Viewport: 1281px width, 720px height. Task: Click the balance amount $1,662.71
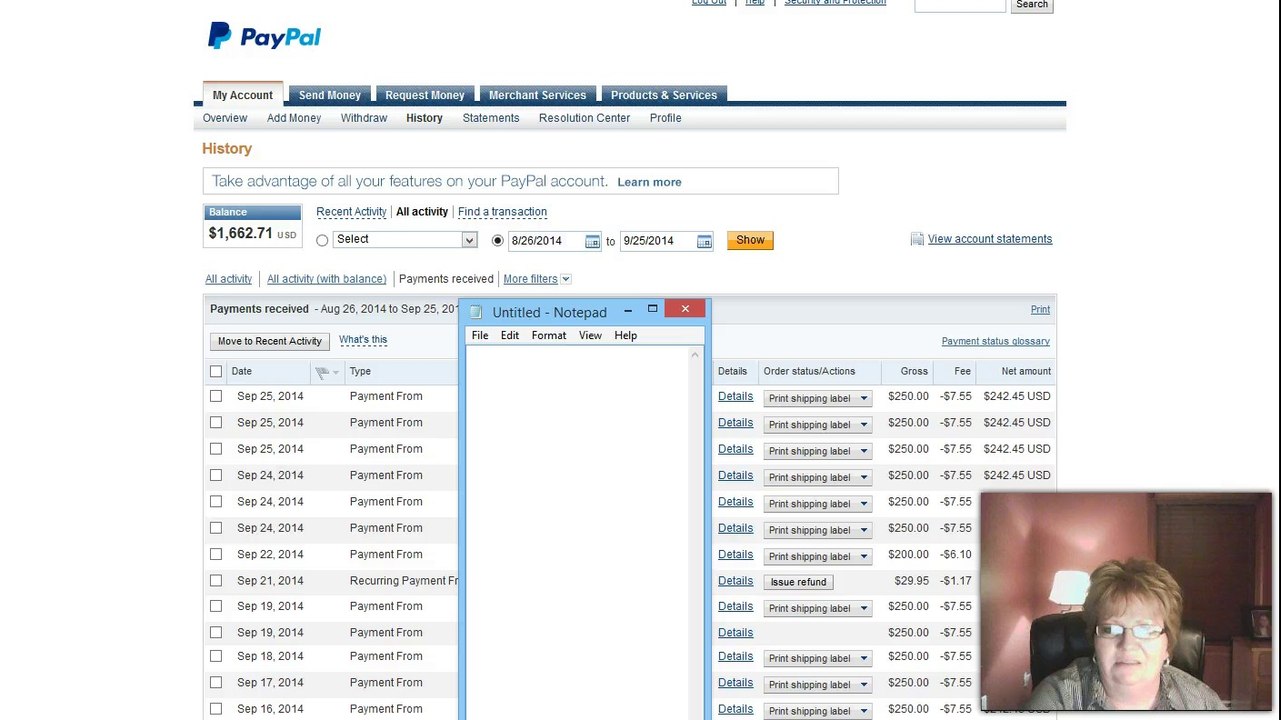240,233
